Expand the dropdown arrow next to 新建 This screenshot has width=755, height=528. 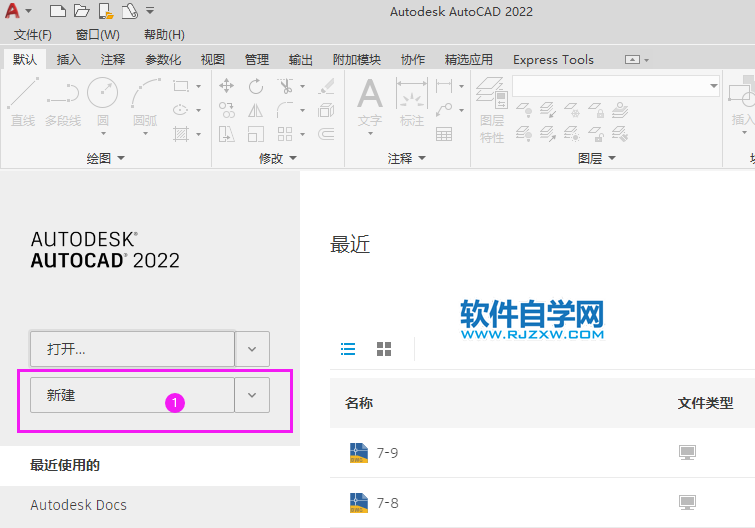coord(252,395)
